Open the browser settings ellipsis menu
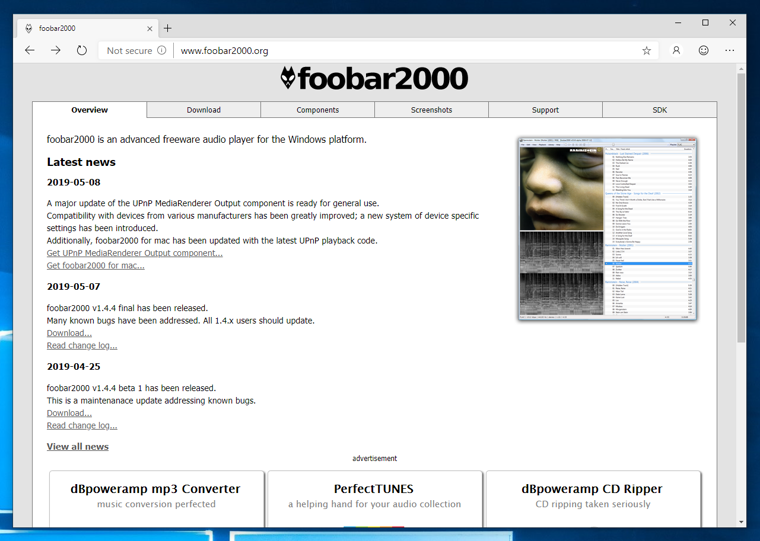The image size is (760, 541). 729,50
